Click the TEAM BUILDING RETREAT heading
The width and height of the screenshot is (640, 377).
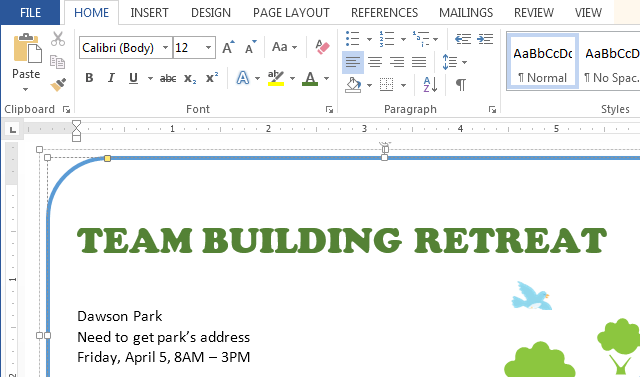pos(342,240)
